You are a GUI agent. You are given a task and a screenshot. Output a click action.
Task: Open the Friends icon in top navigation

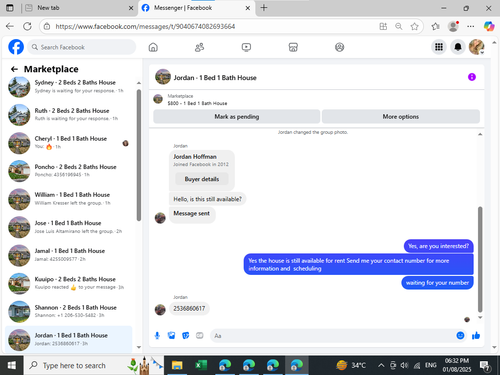pos(199,47)
